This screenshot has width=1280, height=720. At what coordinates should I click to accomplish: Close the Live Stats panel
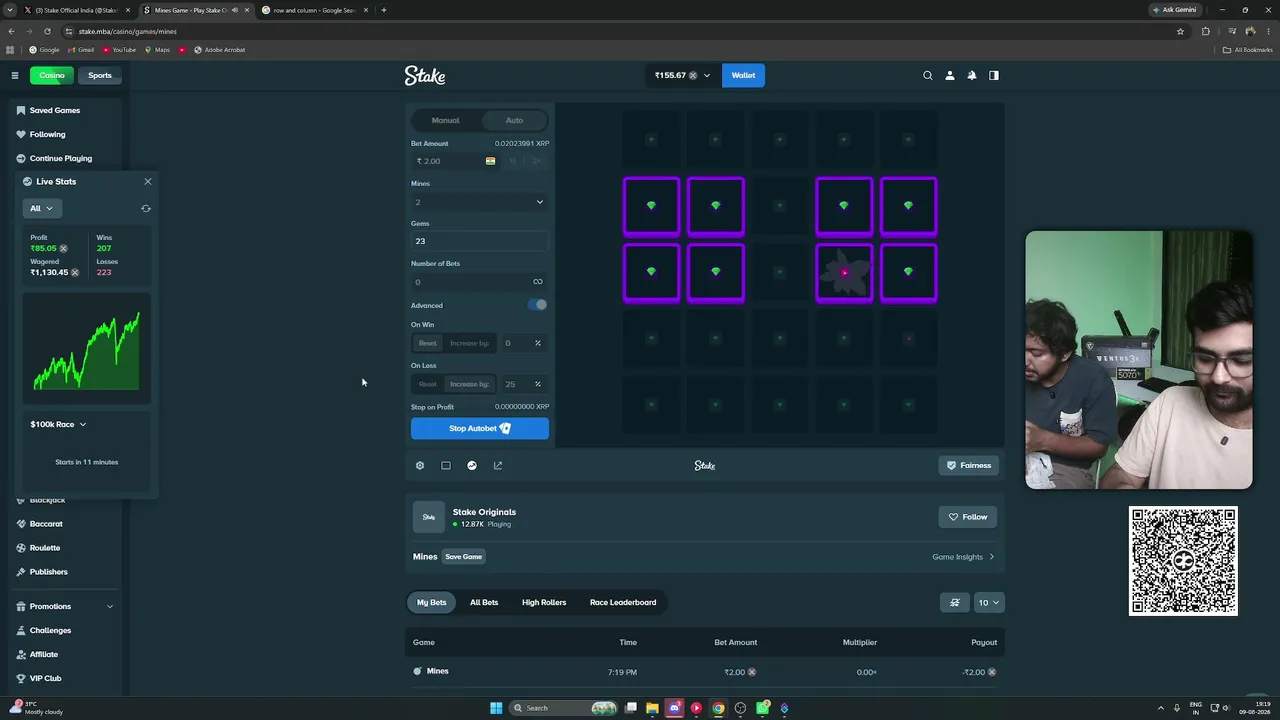tap(148, 181)
